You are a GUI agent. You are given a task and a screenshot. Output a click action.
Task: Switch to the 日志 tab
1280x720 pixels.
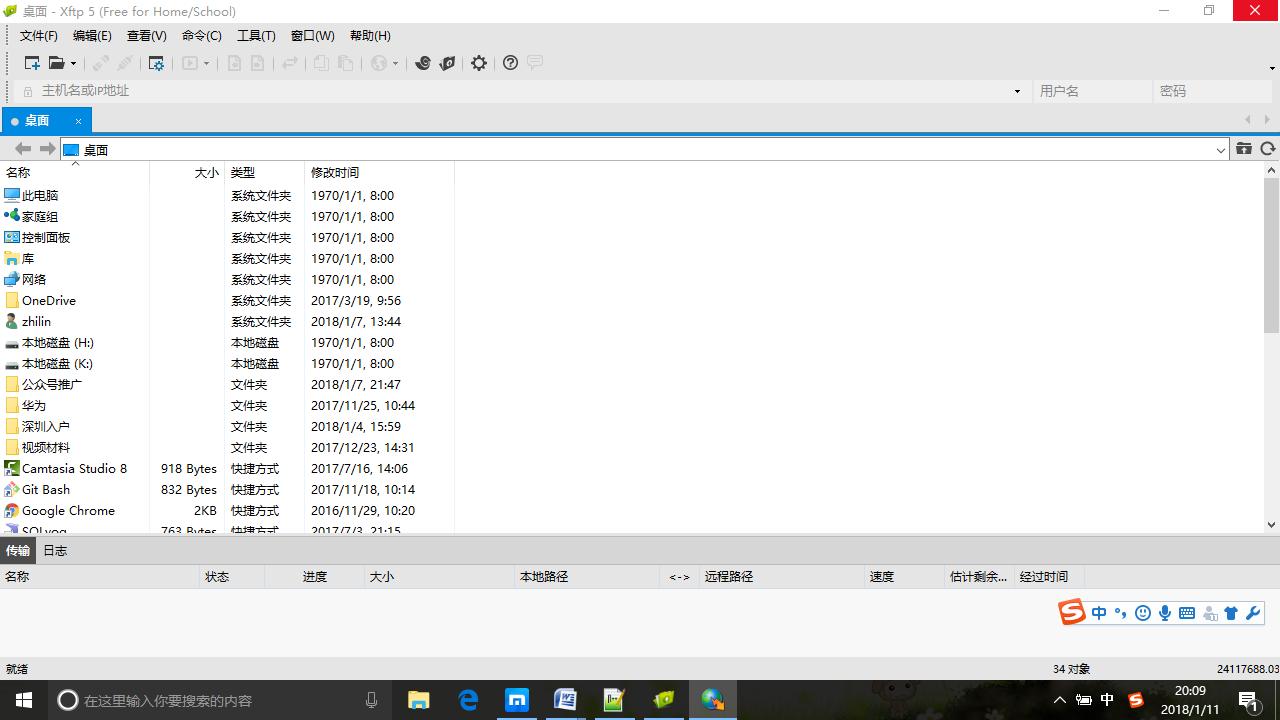pos(55,550)
